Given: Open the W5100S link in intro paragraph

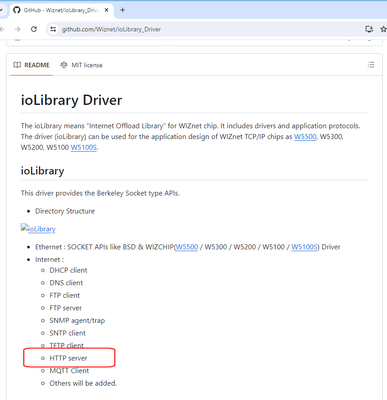Looking at the screenshot, I should coord(84,147).
